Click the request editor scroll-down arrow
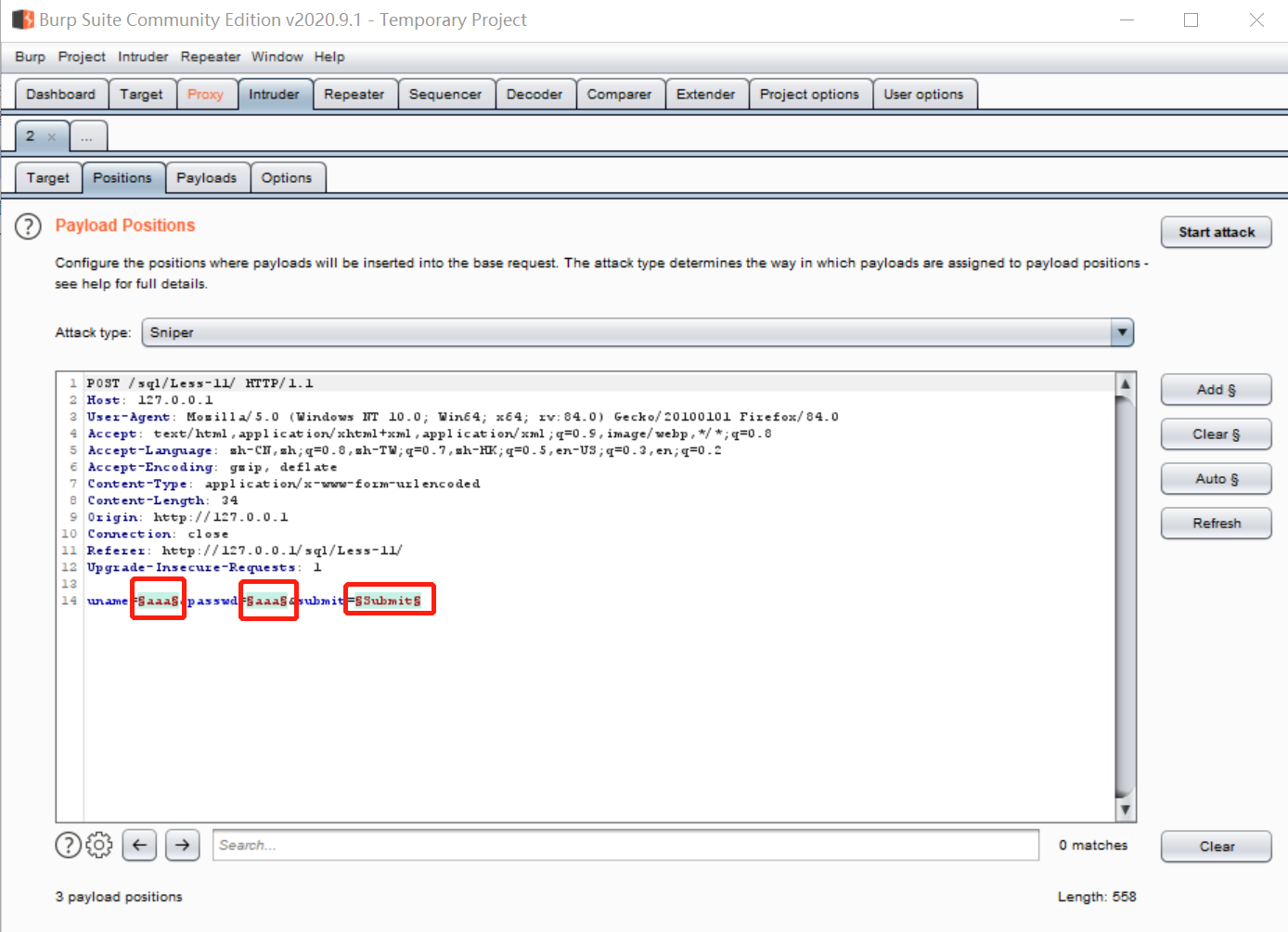 [x=1126, y=809]
